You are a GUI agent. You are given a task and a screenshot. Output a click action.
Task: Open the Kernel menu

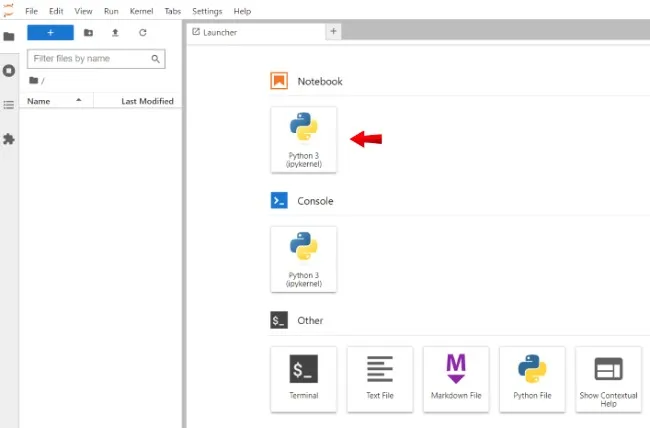click(141, 11)
